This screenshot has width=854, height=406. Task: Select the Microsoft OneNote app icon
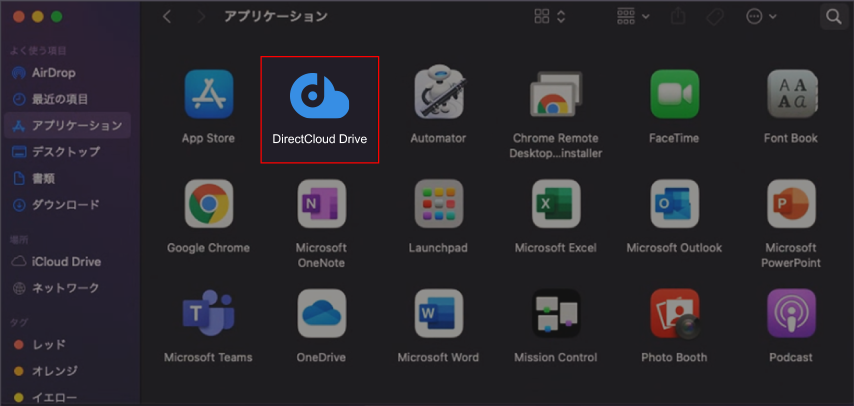(321, 204)
